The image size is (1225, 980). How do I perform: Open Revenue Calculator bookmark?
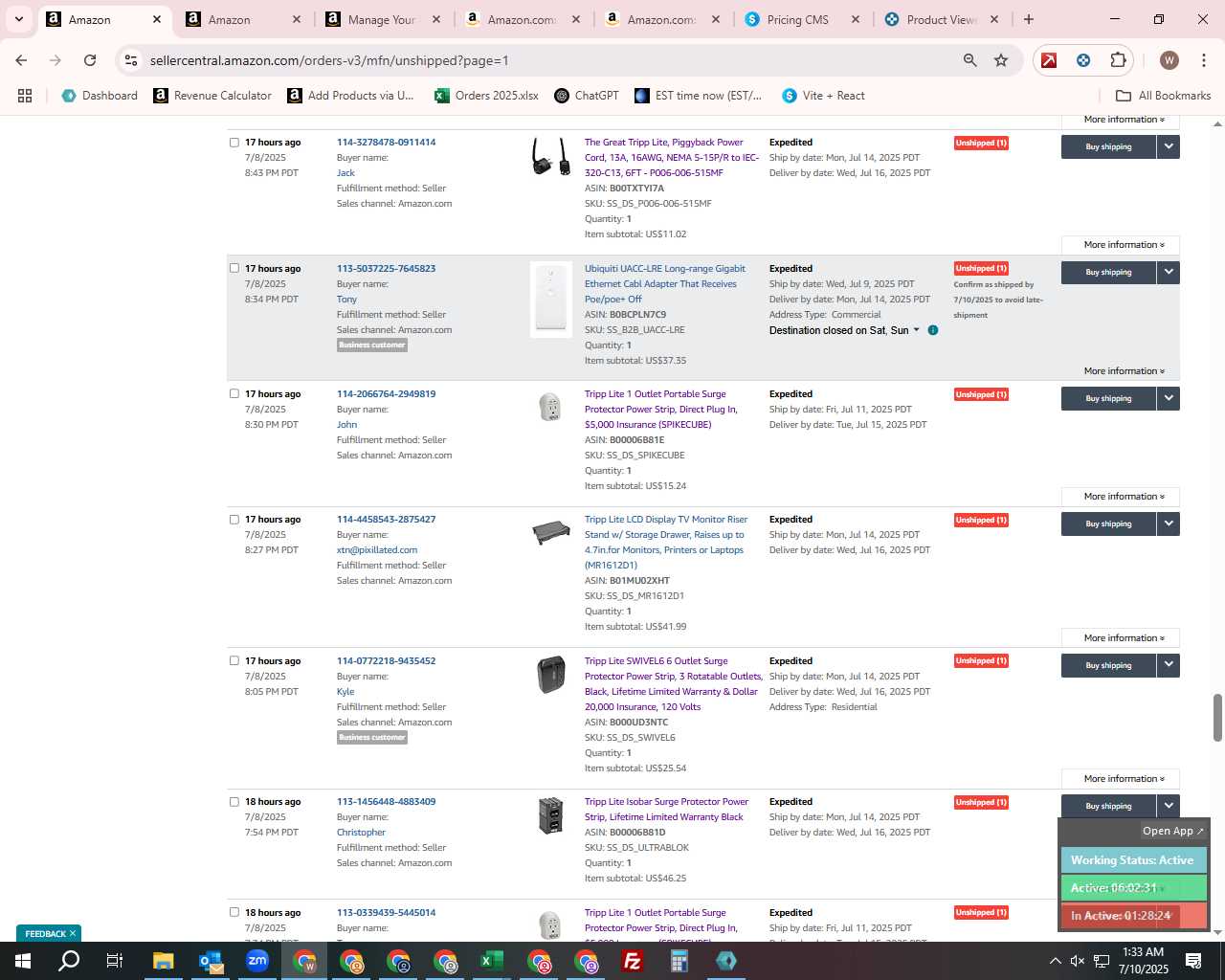[212, 96]
